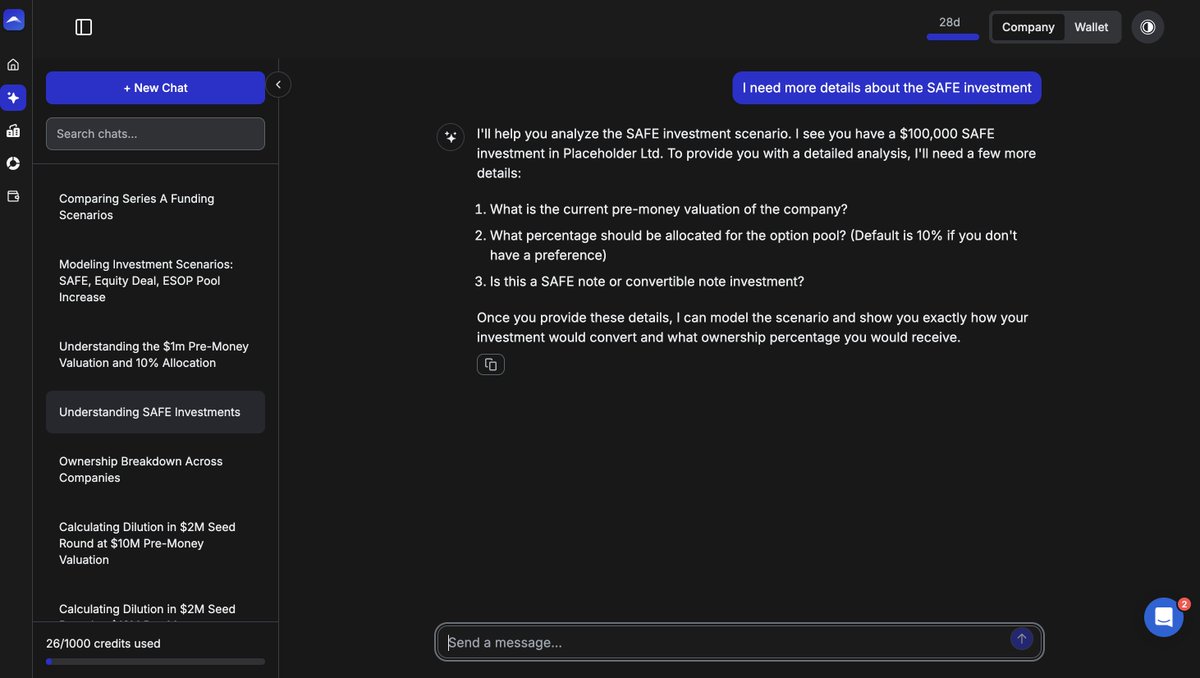Open the support chat widget
This screenshot has height=678, width=1200.
(x=1163, y=617)
